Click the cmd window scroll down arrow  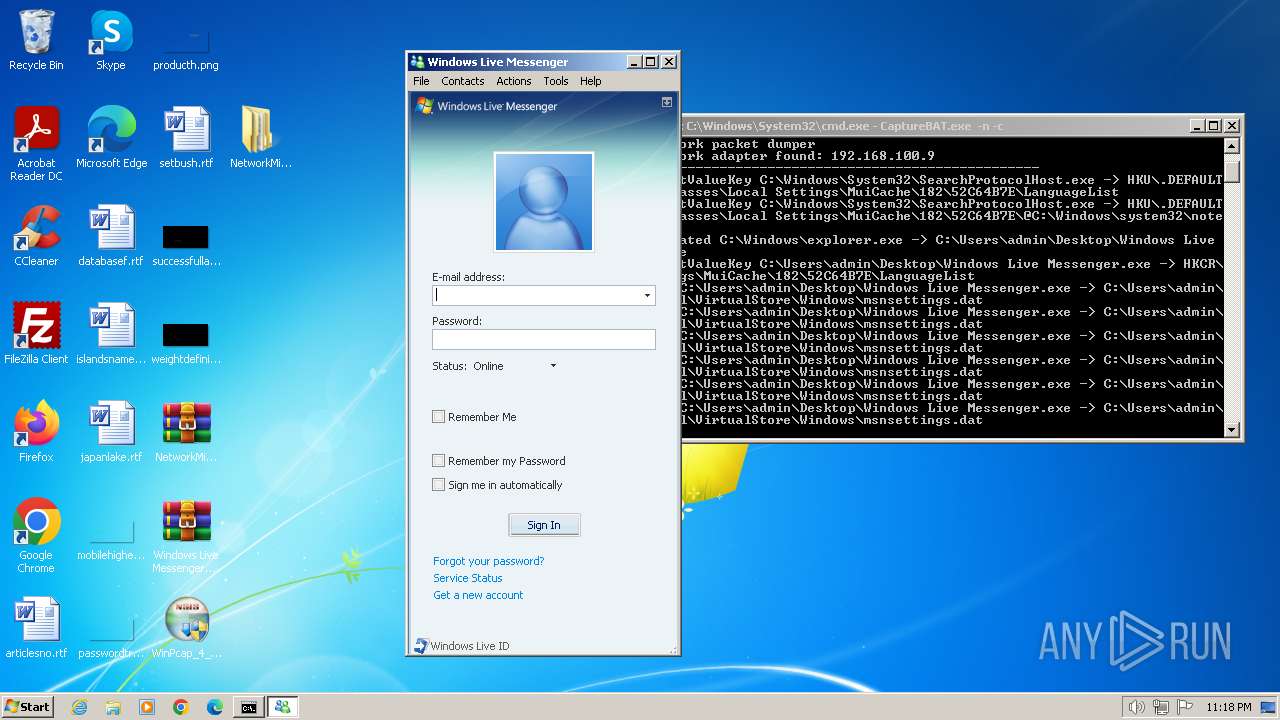[x=1233, y=430]
